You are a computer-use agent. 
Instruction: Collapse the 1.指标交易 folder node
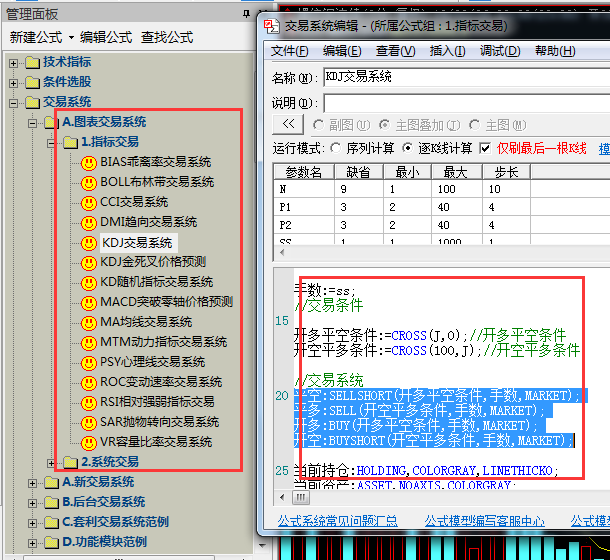pos(52,142)
